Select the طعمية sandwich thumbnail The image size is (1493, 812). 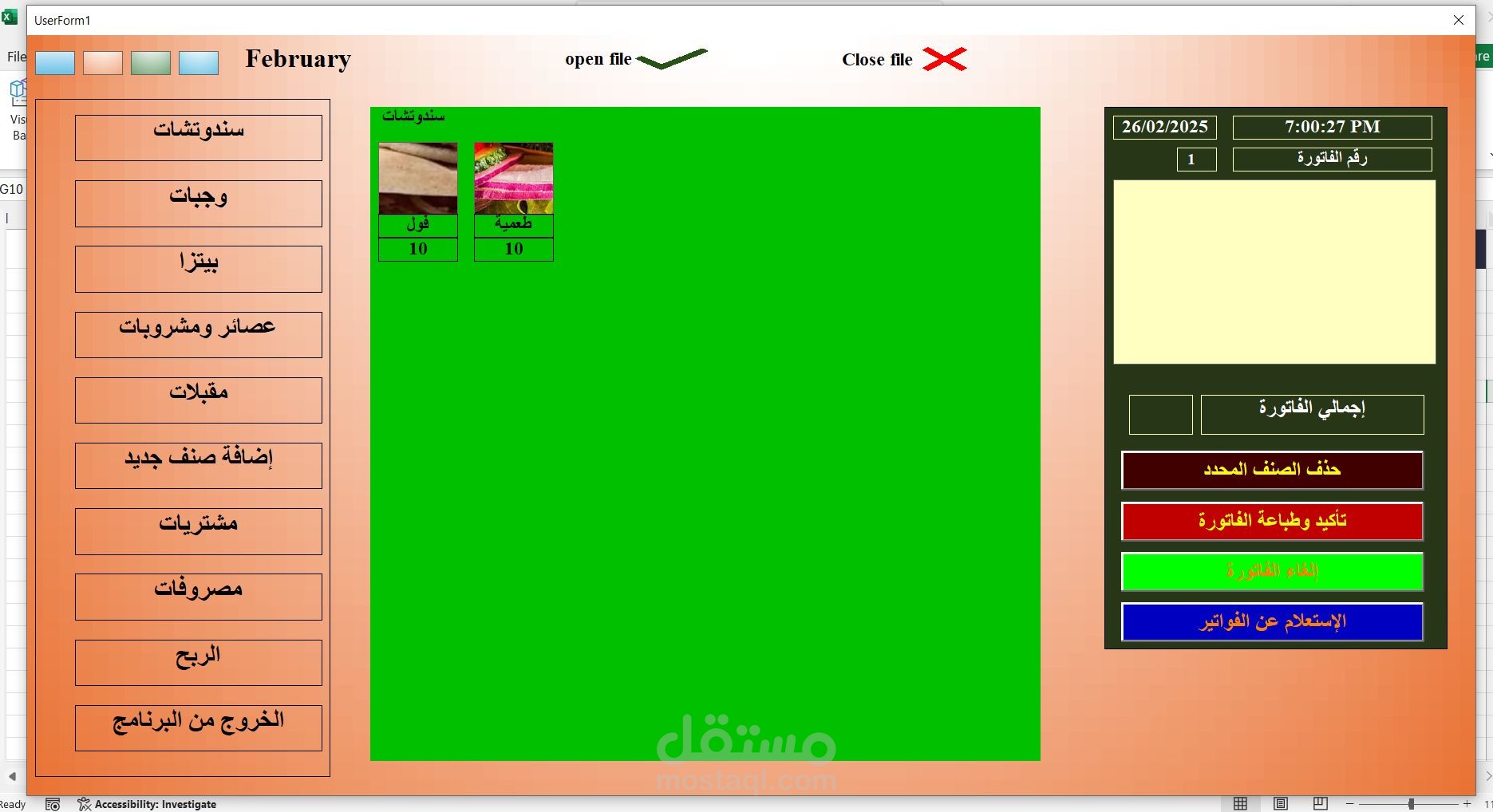514,178
